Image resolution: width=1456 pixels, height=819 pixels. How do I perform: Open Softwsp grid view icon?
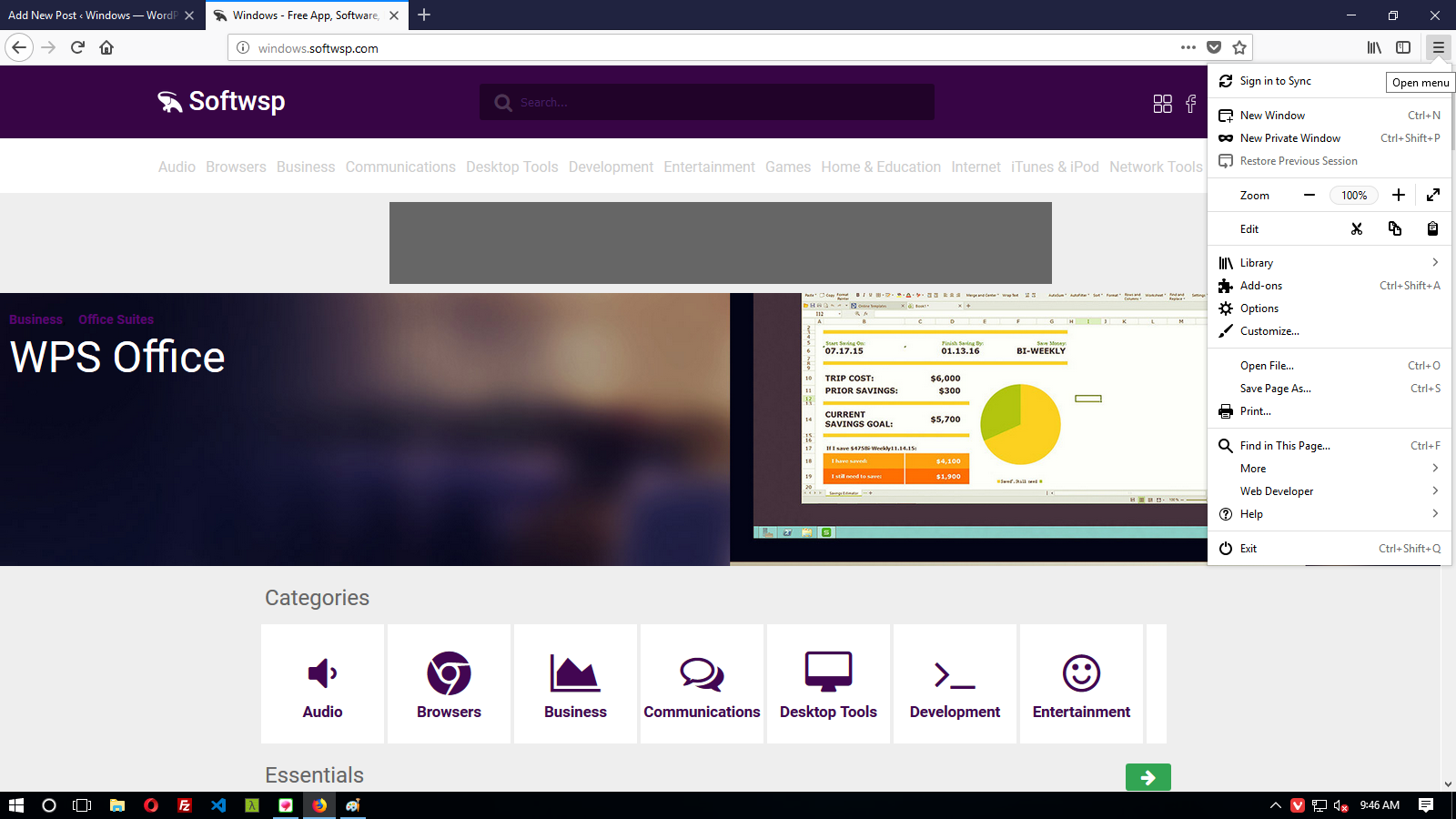(1163, 104)
